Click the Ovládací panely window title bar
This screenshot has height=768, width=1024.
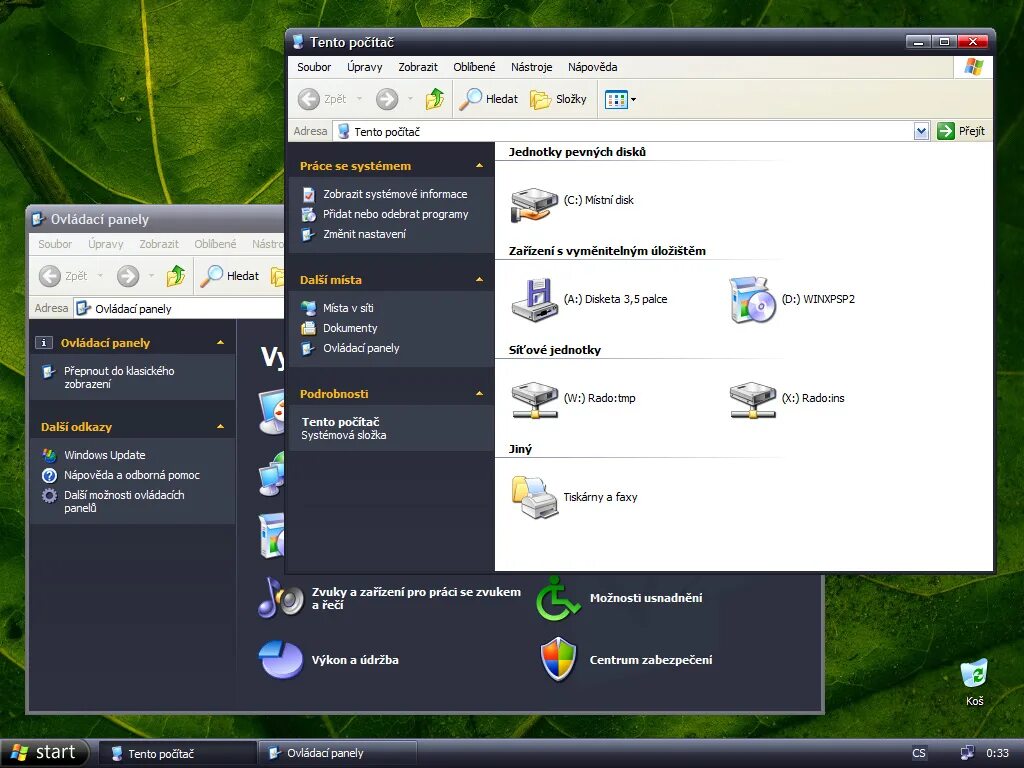[x=157, y=219]
